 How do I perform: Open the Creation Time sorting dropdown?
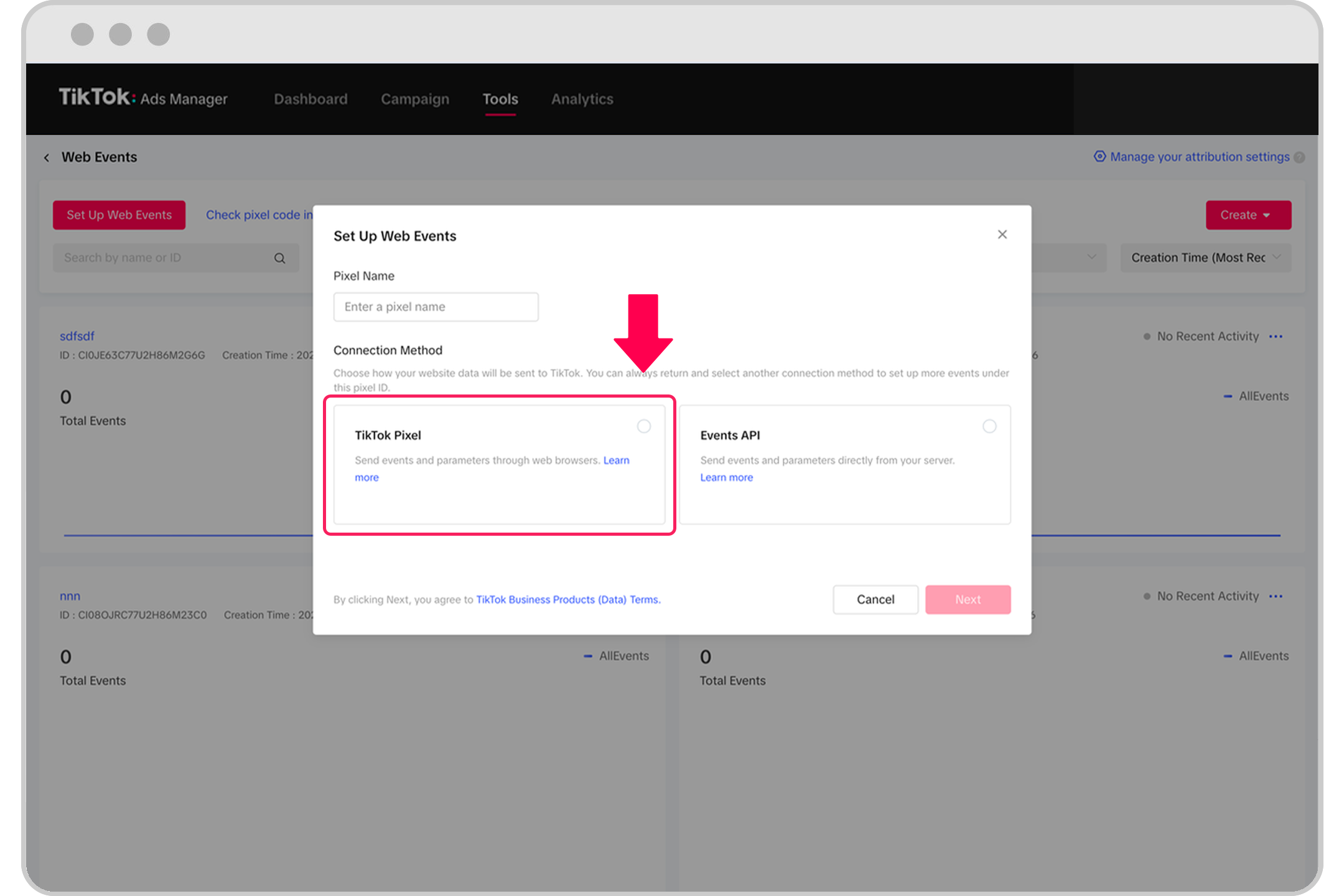point(1205,257)
